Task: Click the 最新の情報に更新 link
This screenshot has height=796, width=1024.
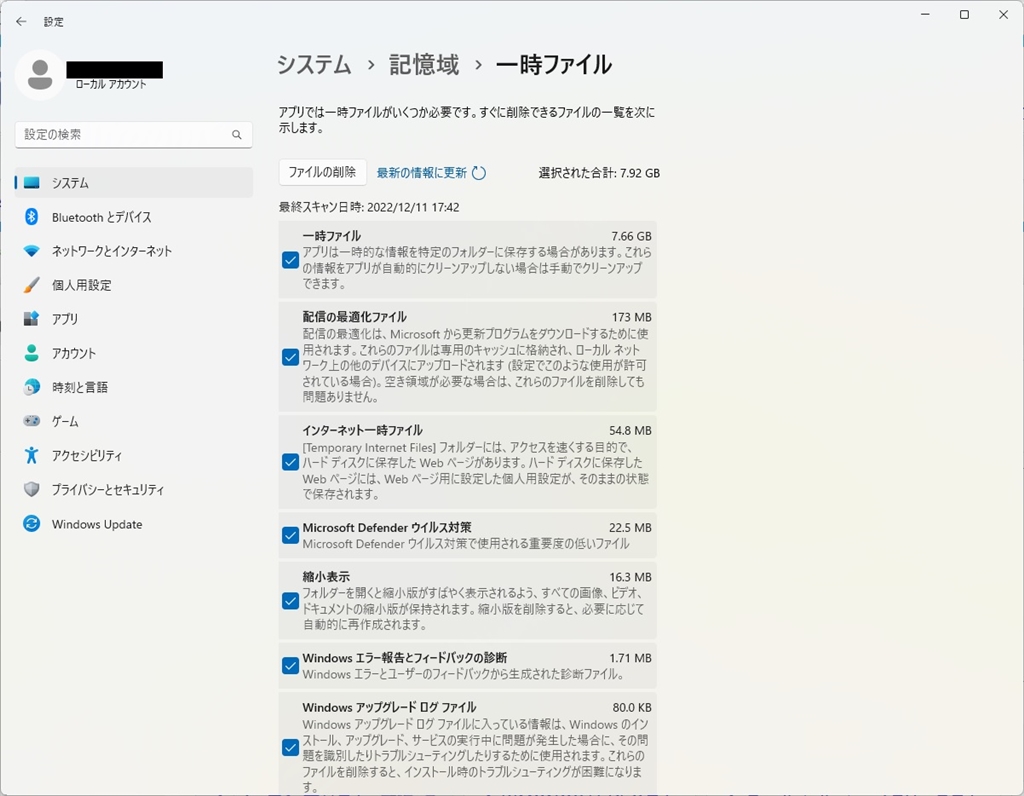Action: pyautogui.click(x=422, y=173)
